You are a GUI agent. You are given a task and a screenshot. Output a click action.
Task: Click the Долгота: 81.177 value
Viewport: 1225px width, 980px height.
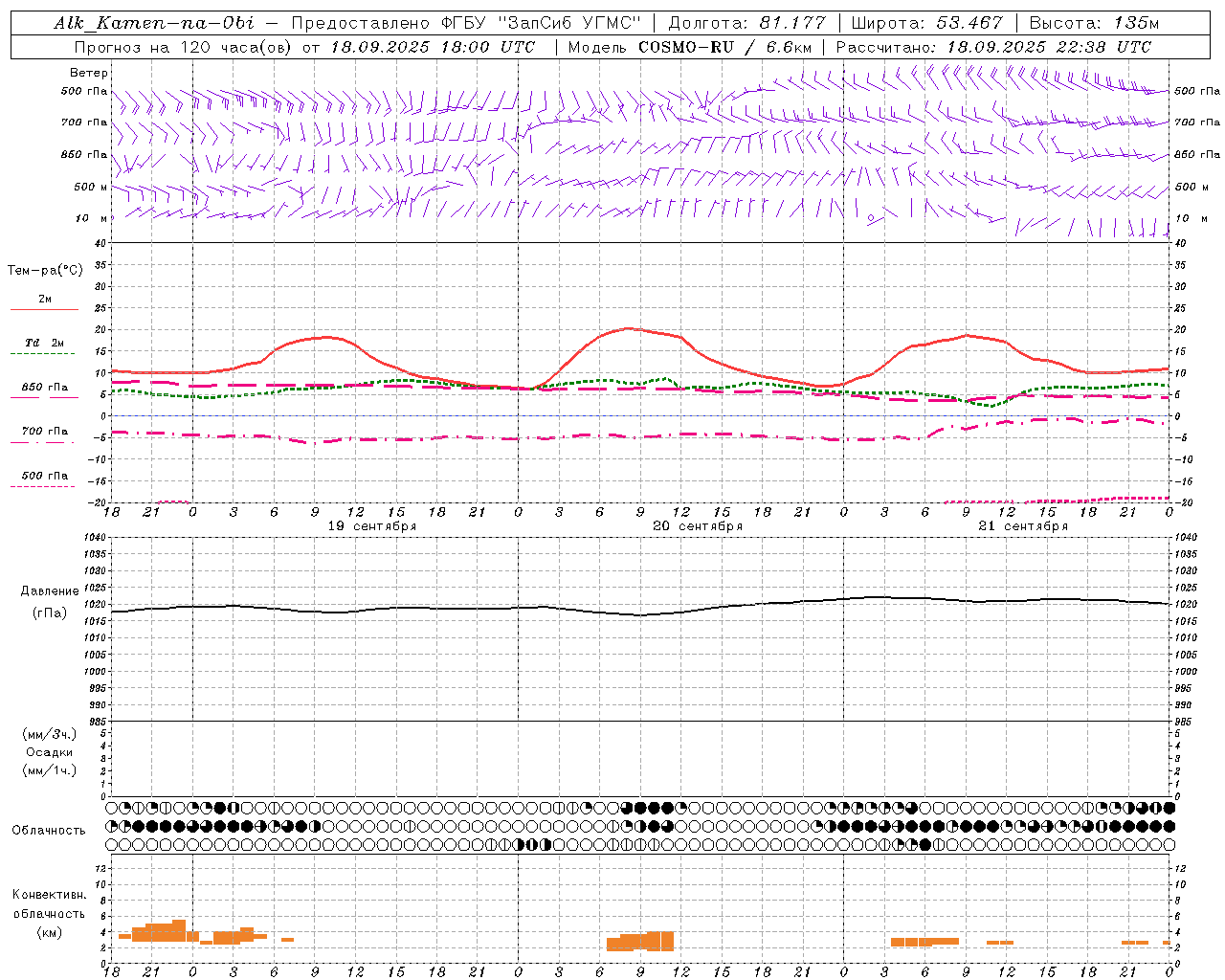coord(746,23)
